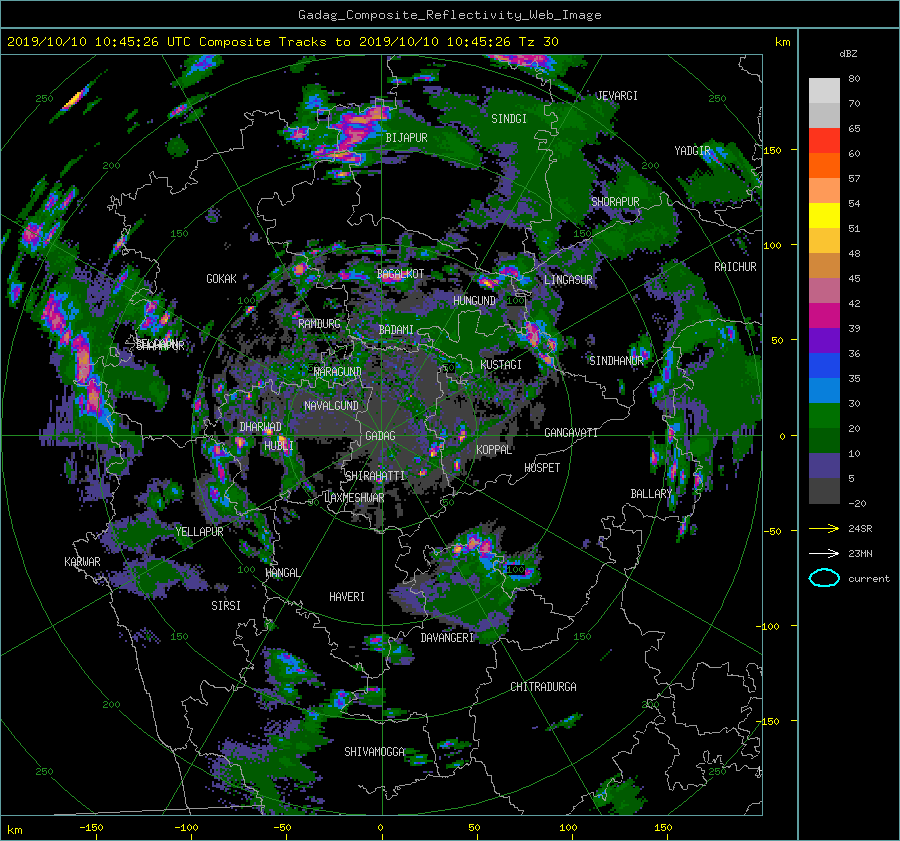Click the YELLAPUR city label
The width and height of the screenshot is (900, 841).
click(199, 532)
